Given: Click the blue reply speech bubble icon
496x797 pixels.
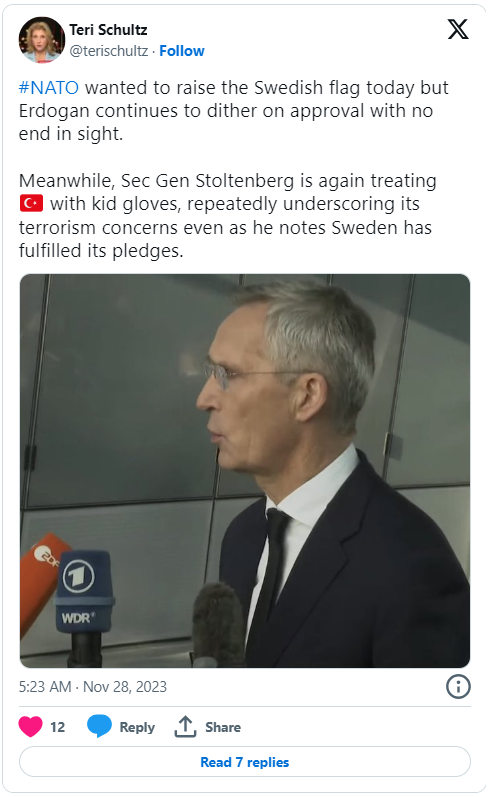Looking at the screenshot, I should [99, 726].
